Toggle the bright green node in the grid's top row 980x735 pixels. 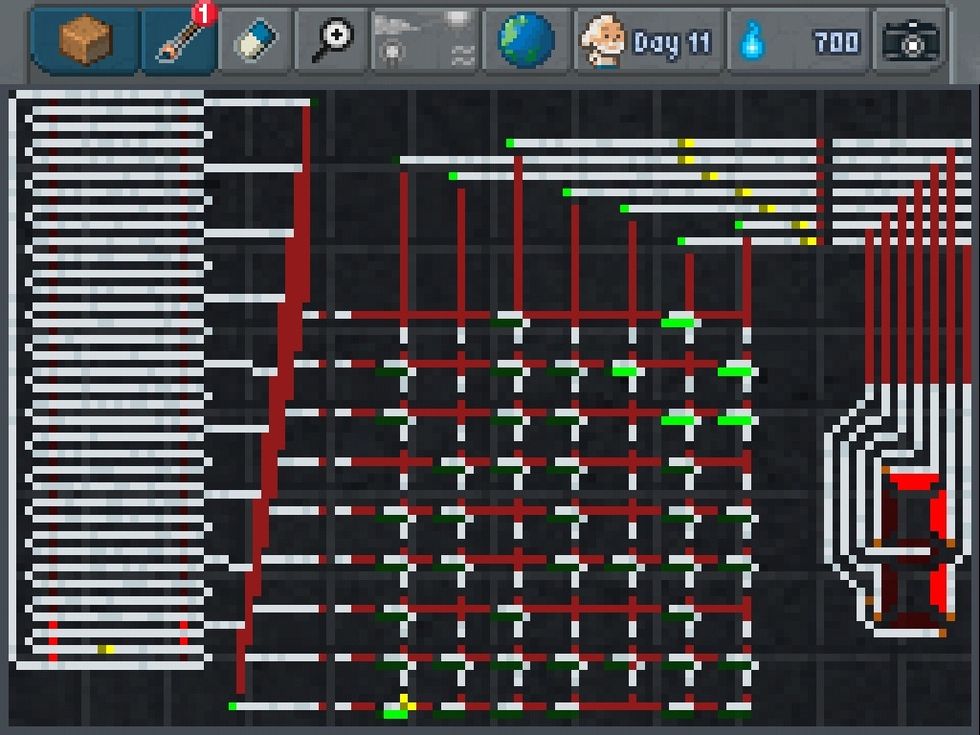pyautogui.click(x=679, y=321)
